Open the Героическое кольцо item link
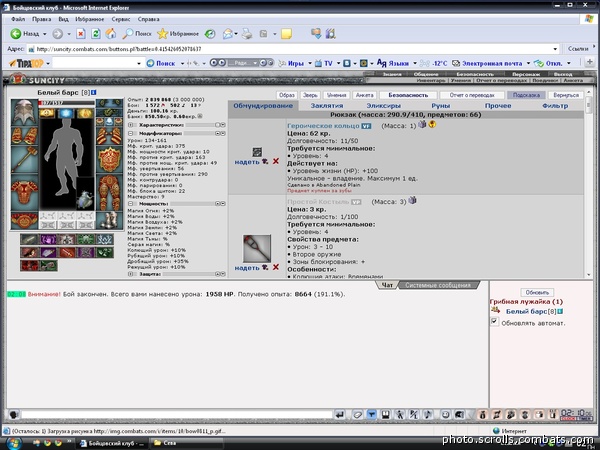The height and width of the screenshot is (450, 600). [323, 126]
